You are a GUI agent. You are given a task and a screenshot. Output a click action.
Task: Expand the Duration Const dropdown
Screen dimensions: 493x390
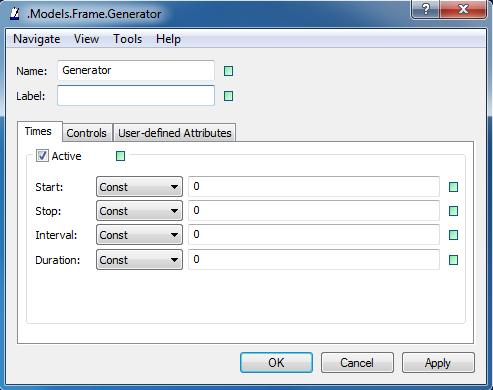pos(139,260)
